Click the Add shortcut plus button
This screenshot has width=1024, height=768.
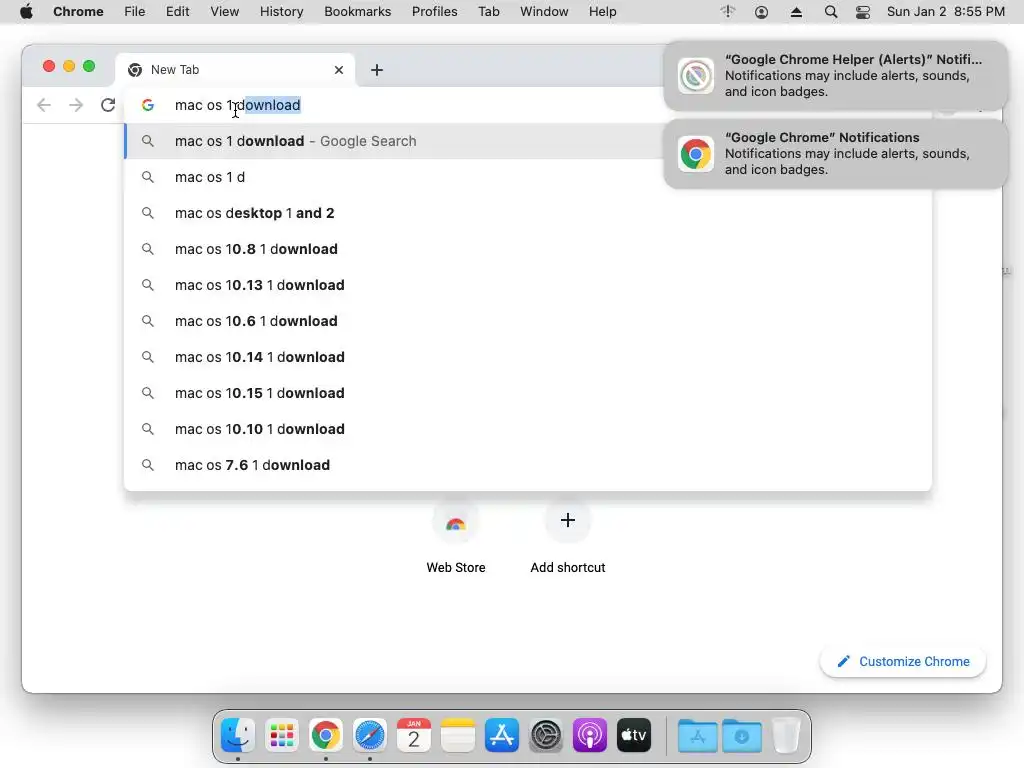568,520
